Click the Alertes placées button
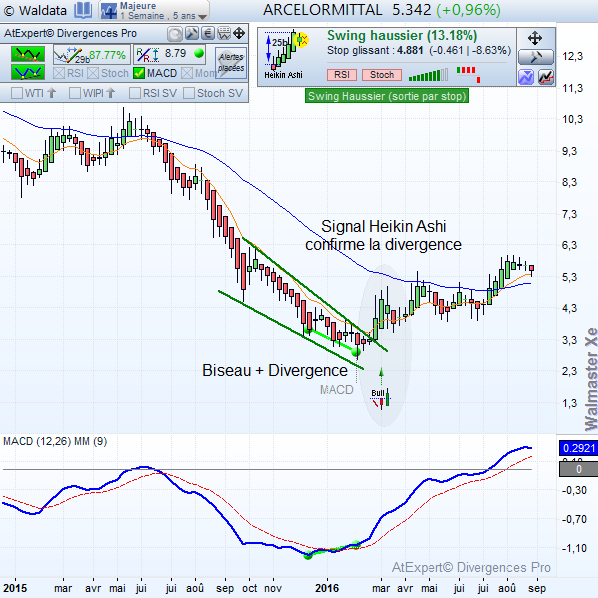This screenshot has height=598, width=598. tap(231, 63)
